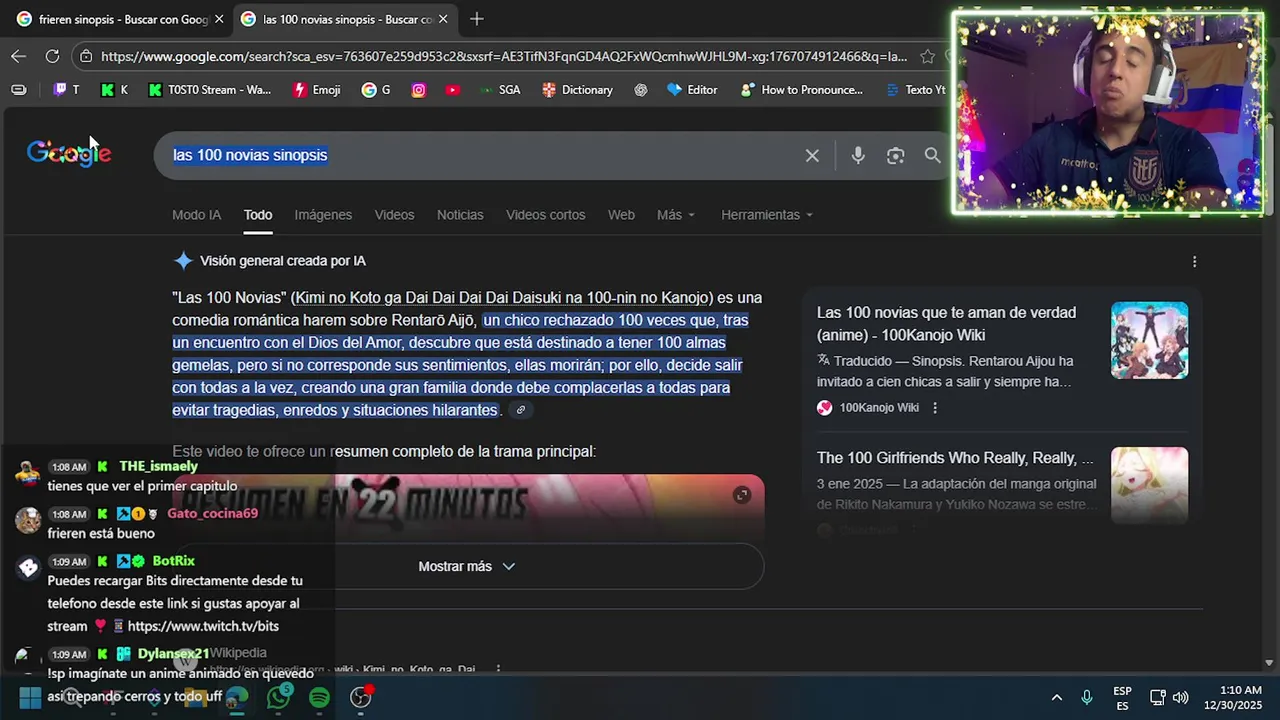Select the 'Todo' results tab
The height and width of the screenshot is (720, 1280).
tap(258, 215)
